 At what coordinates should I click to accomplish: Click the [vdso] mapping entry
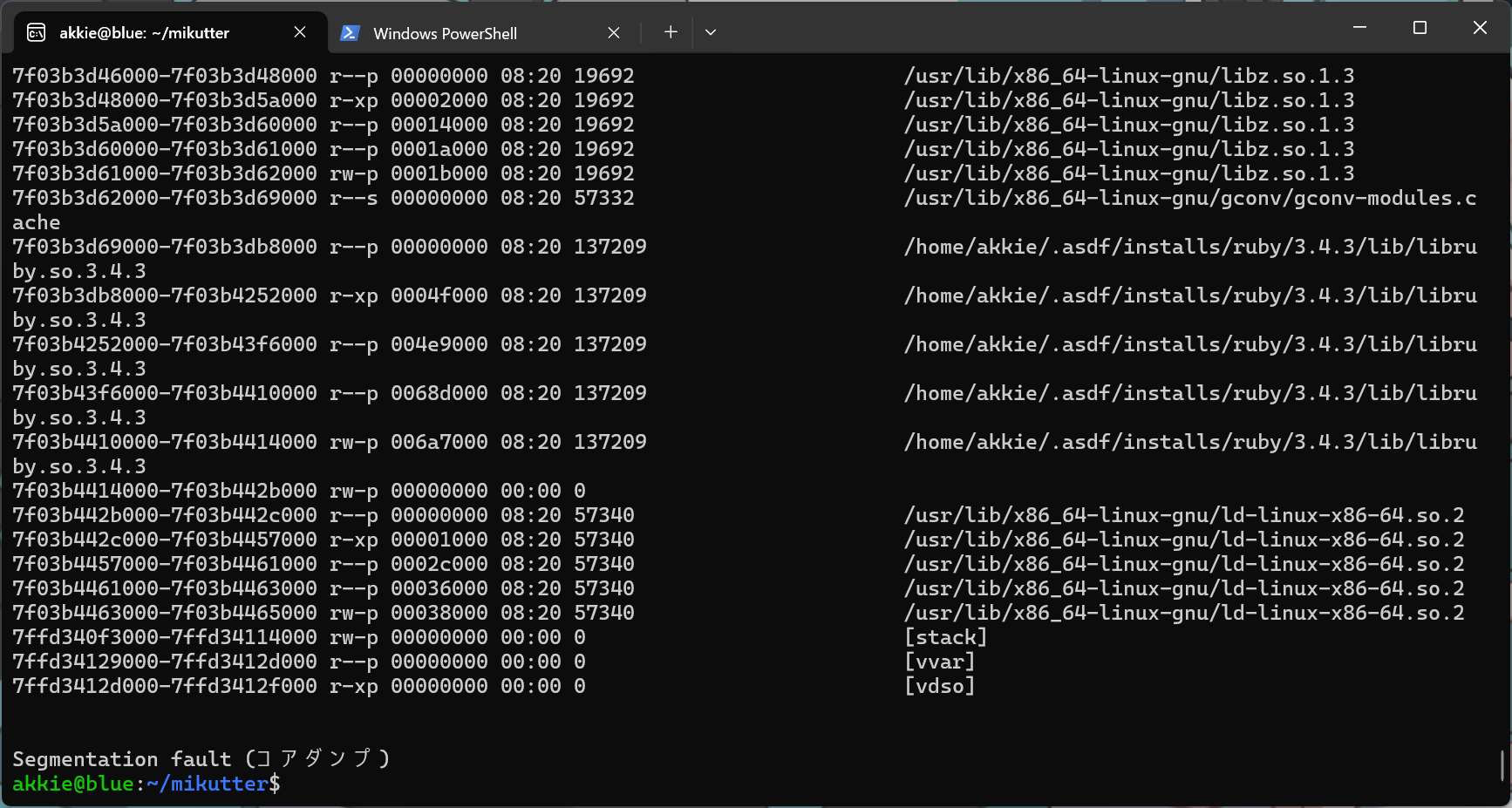pos(939,686)
